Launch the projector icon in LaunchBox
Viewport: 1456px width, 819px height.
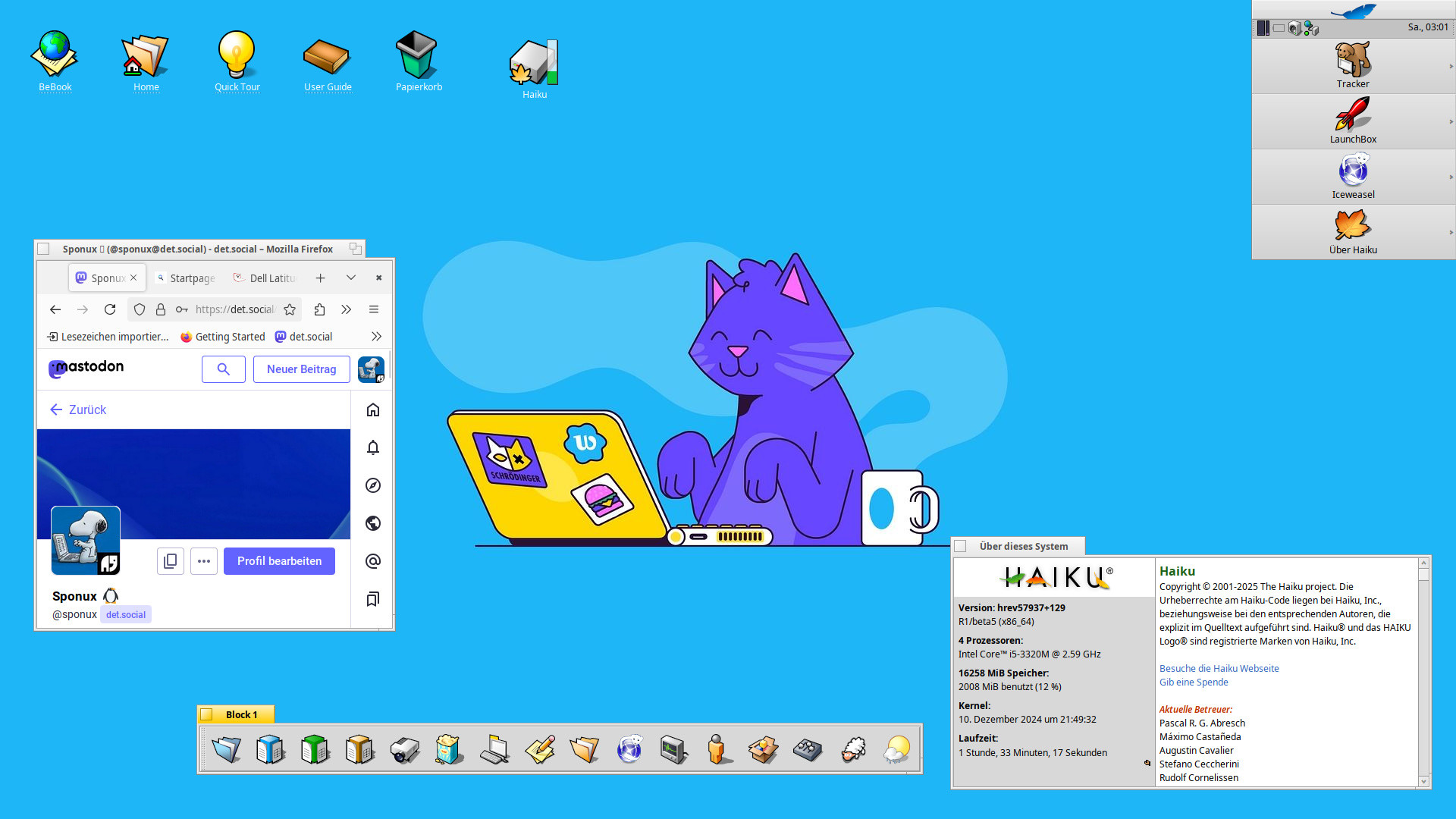click(x=404, y=749)
